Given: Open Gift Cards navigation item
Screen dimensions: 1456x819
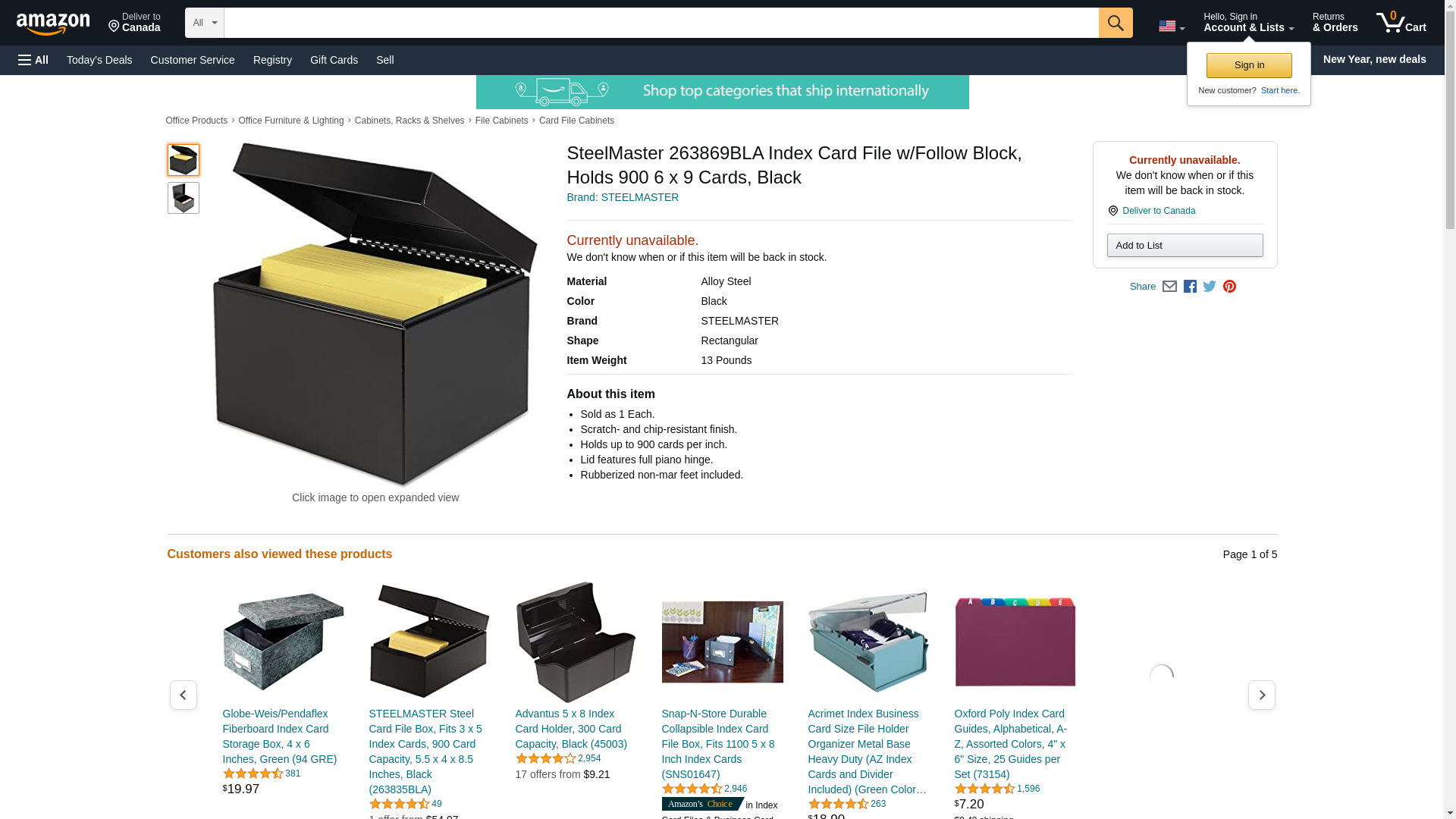Looking at the screenshot, I should (334, 60).
